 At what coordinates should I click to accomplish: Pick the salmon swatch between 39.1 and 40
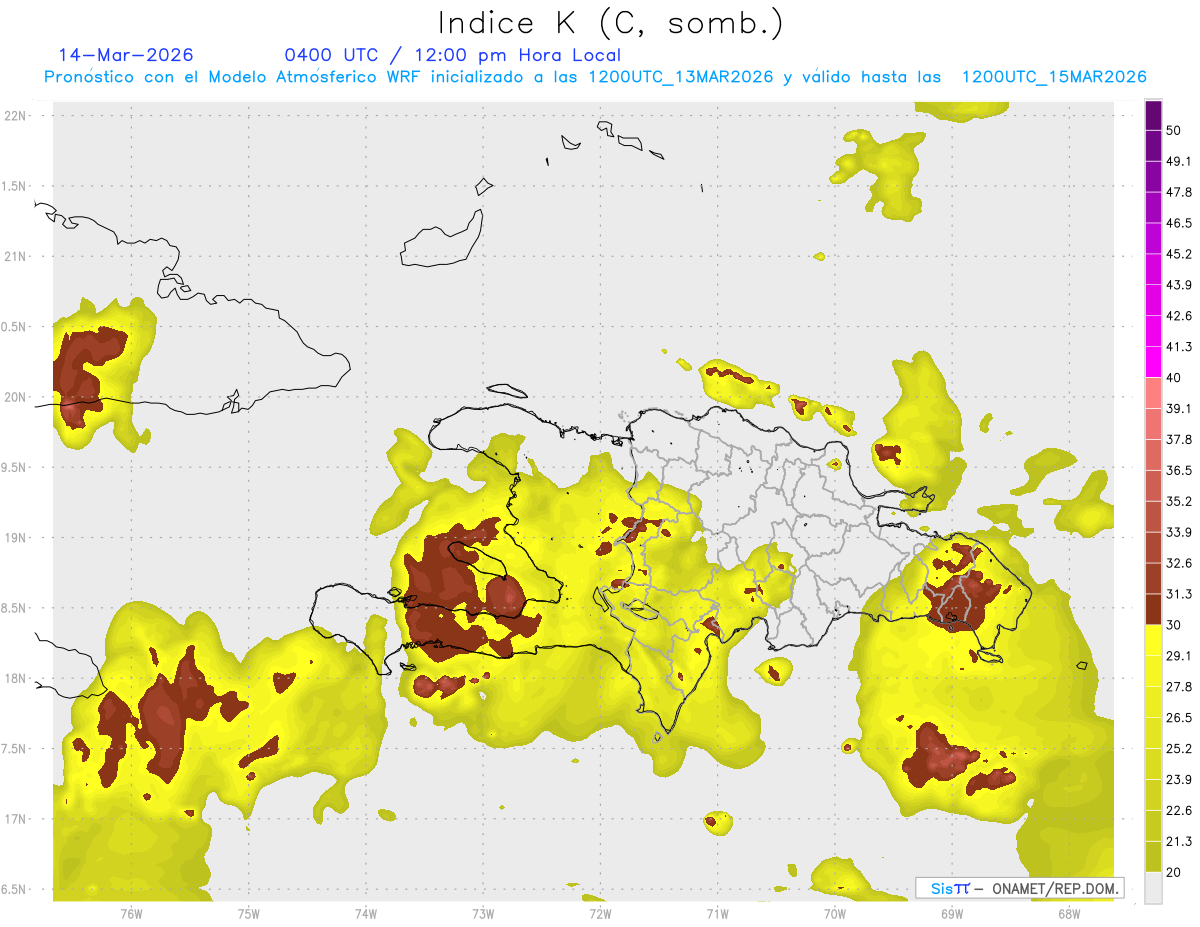click(1153, 393)
